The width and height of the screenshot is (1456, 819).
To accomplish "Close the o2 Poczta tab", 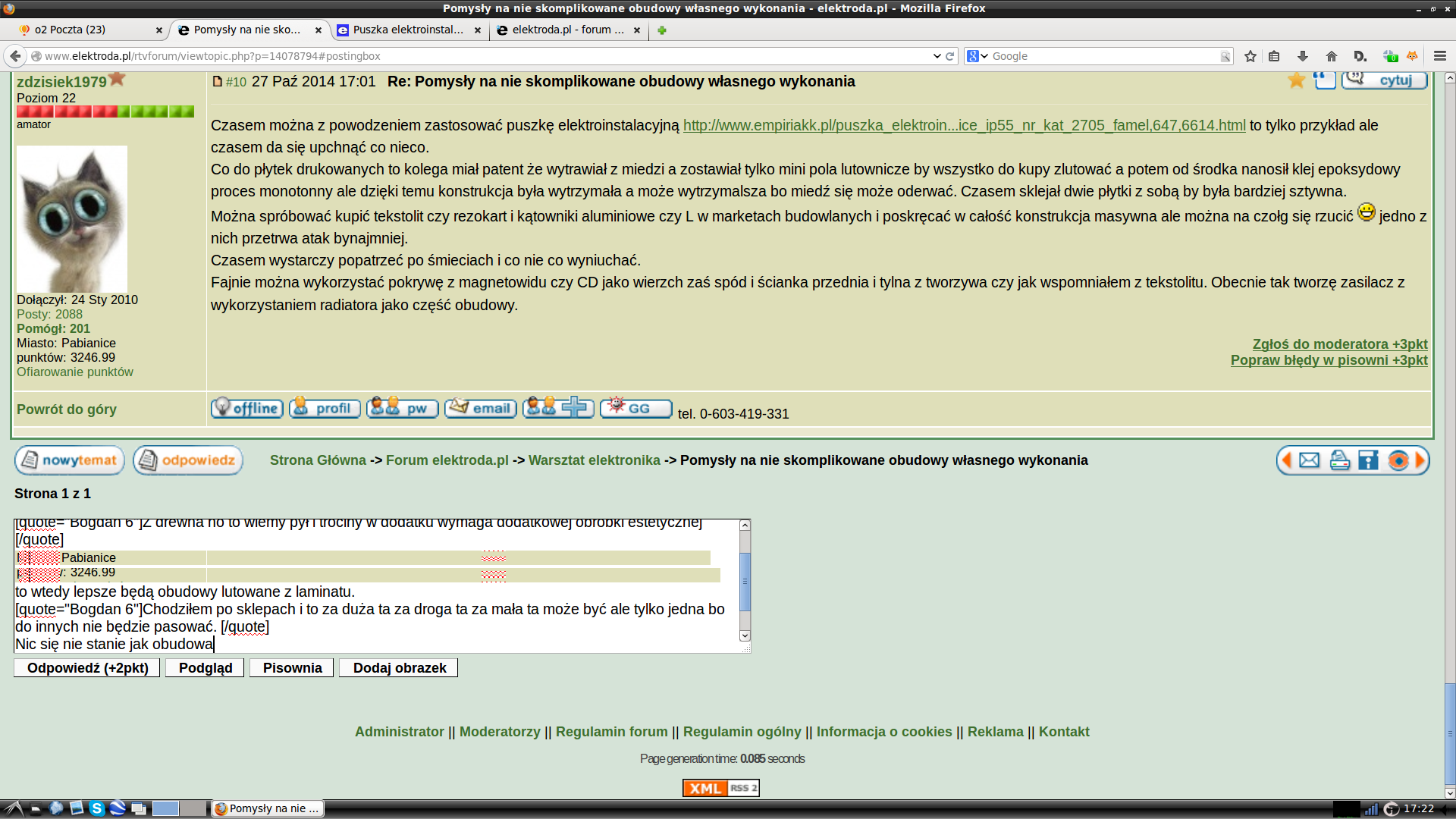I will [x=159, y=30].
